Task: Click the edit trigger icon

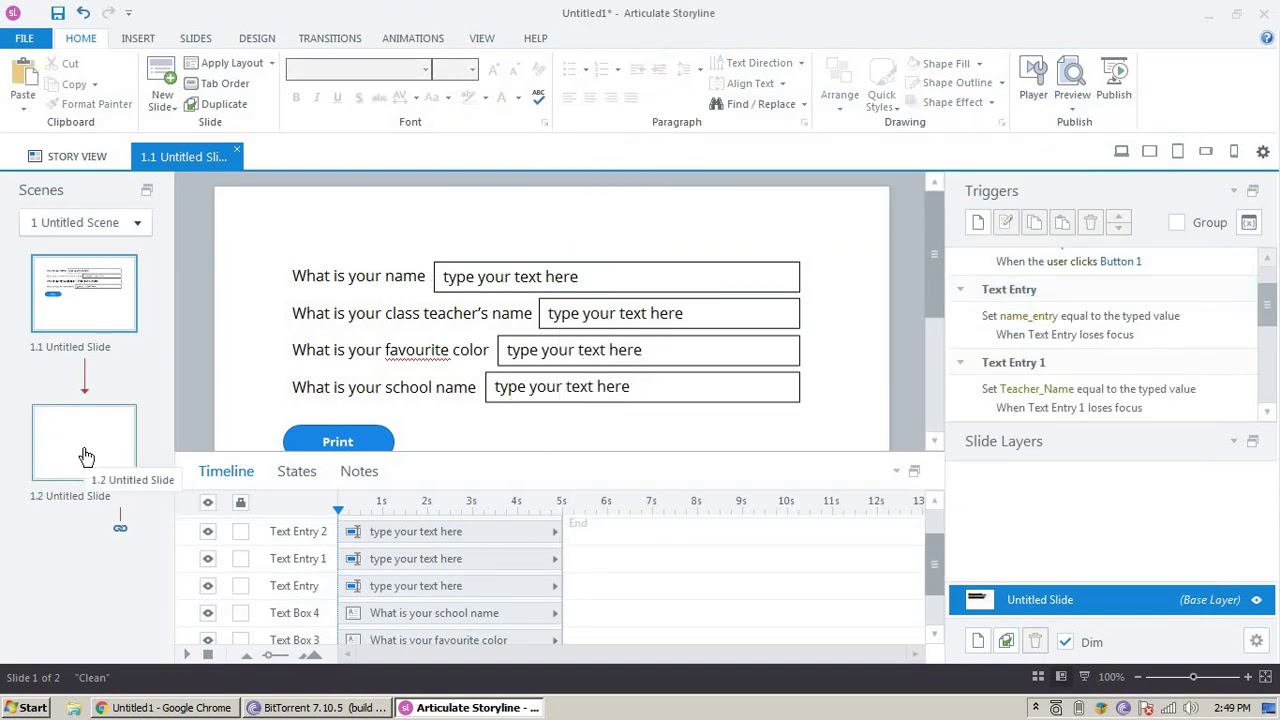Action: 1006,222
